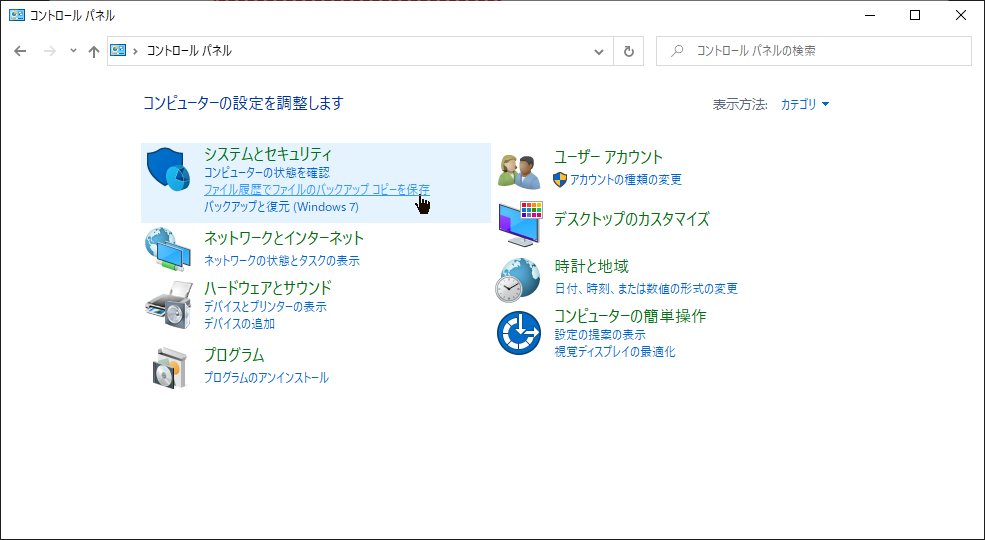The height and width of the screenshot is (540, 985).
Task: Open アカウントの種類の変更 link
Action: coord(626,180)
